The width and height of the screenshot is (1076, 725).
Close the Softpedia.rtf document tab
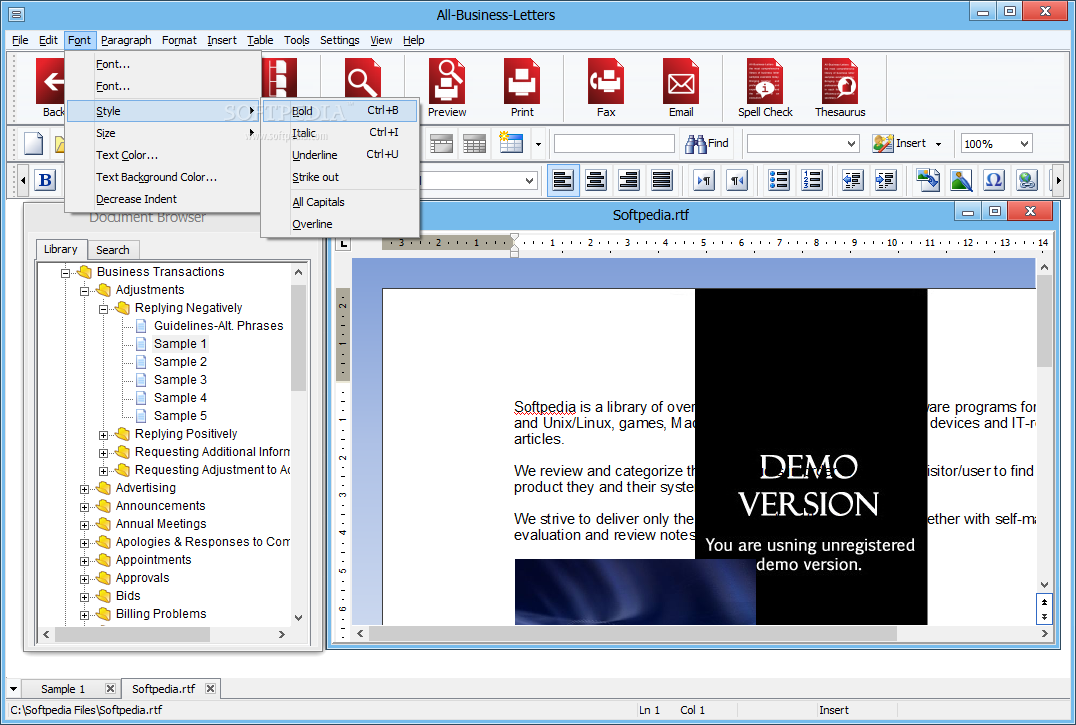point(211,689)
